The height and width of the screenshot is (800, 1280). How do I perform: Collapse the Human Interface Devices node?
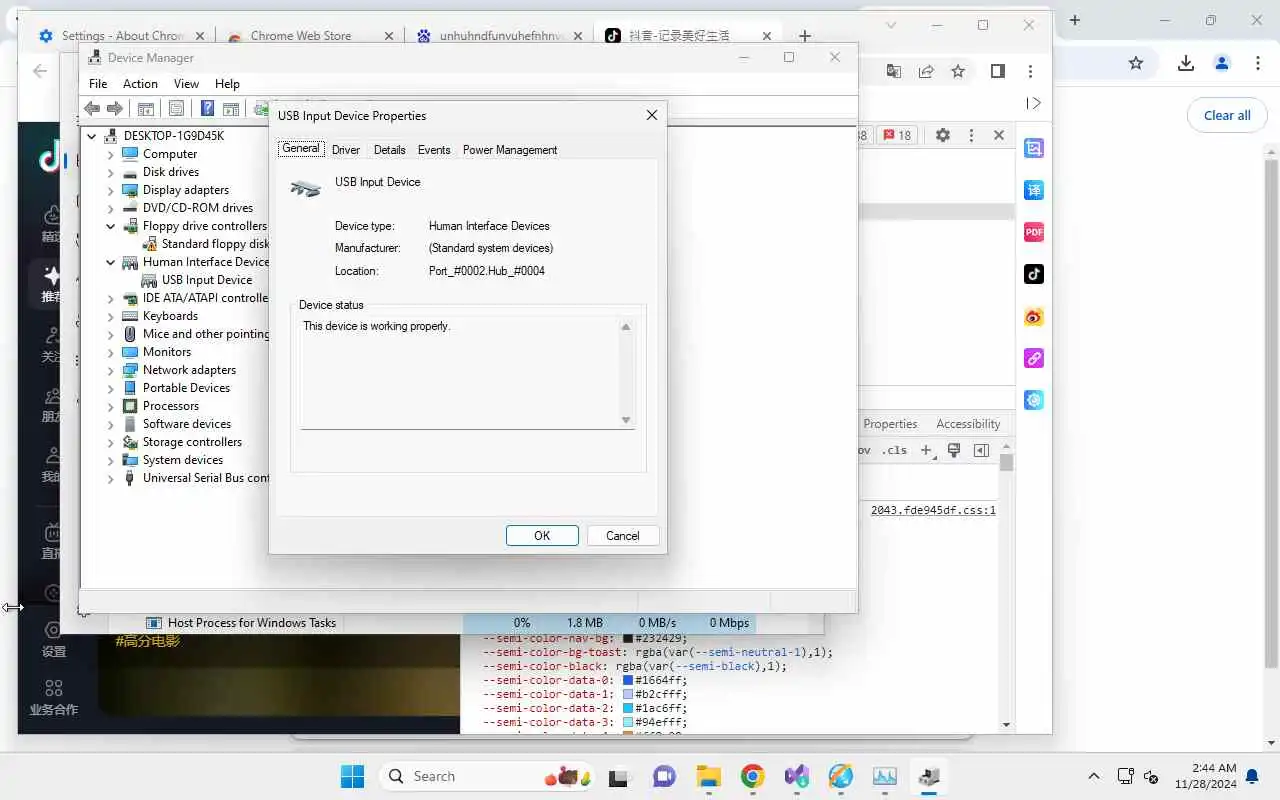111,262
